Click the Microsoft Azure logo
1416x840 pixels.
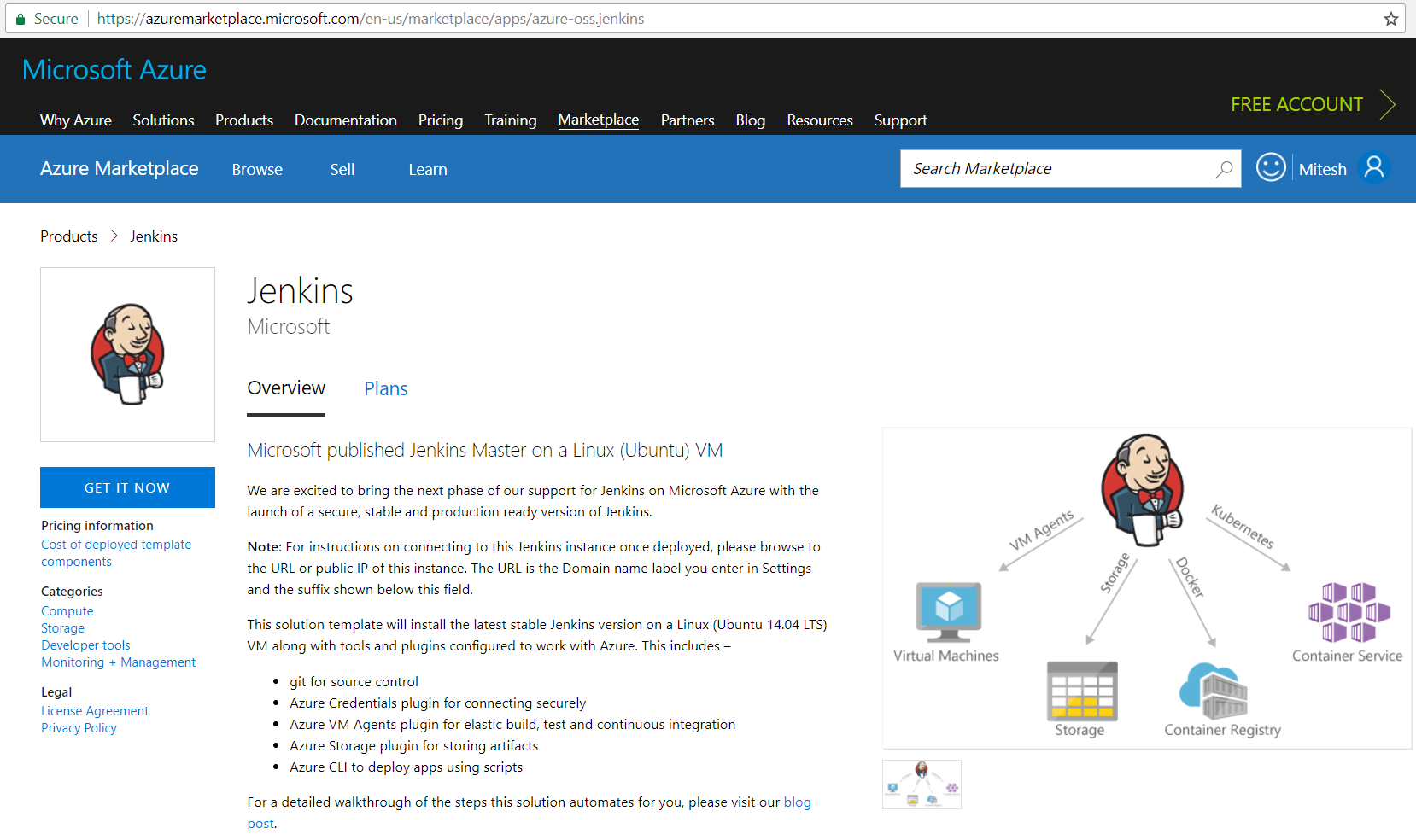tap(114, 70)
